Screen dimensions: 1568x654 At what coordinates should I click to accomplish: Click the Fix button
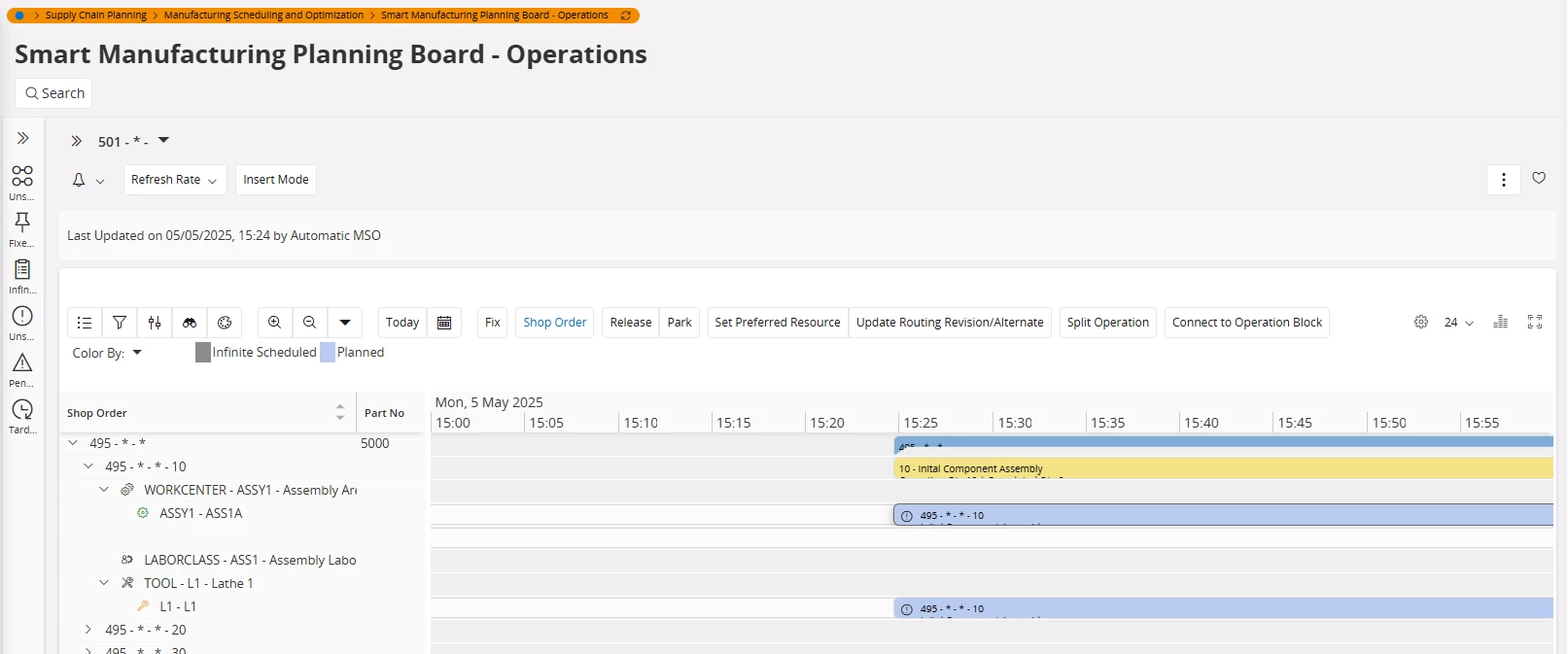[x=493, y=323]
